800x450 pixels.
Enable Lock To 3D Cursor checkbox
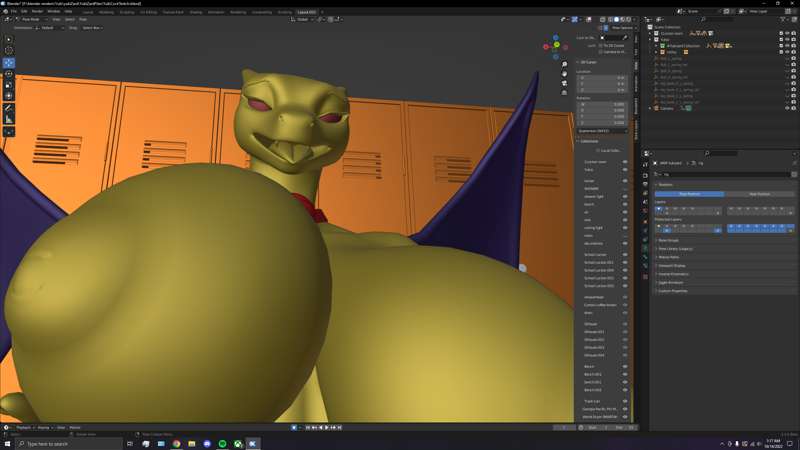point(601,45)
